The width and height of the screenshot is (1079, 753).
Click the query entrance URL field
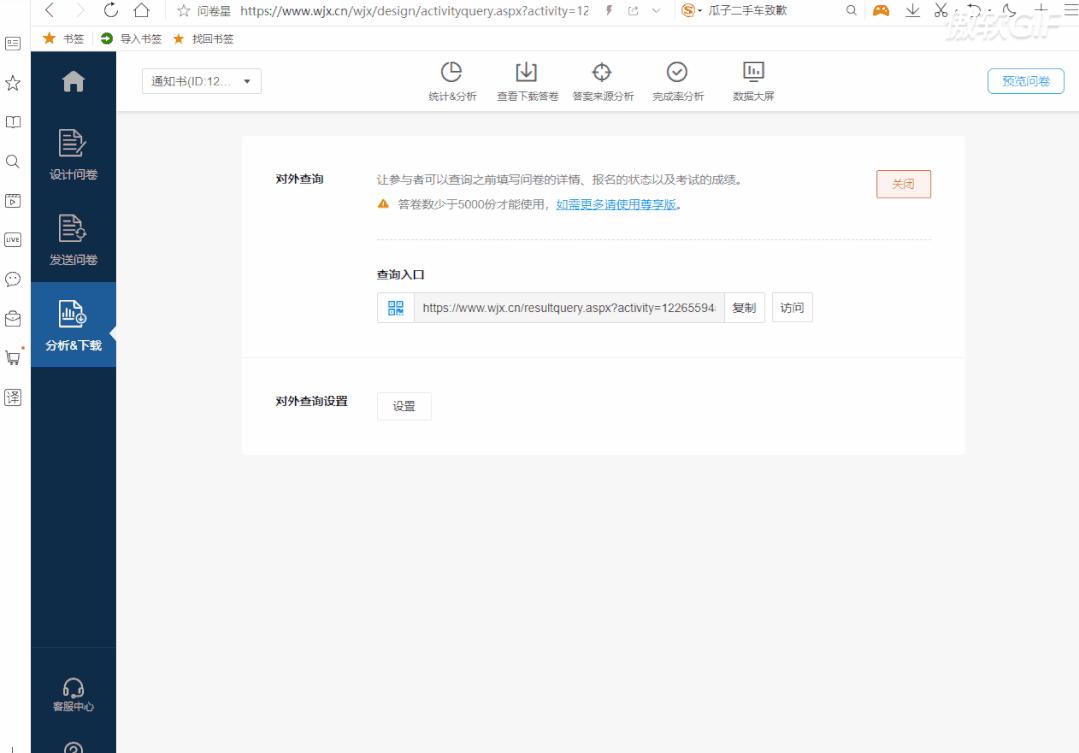tap(565, 307)
